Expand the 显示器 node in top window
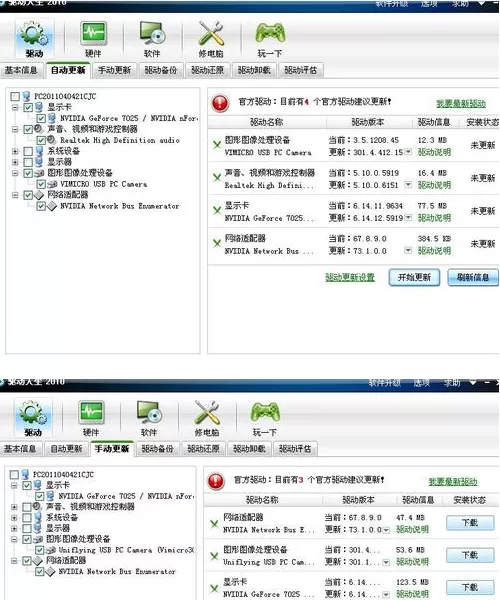Image resolution: width=500 pixels, height=600 pixels. pos(15,162)
